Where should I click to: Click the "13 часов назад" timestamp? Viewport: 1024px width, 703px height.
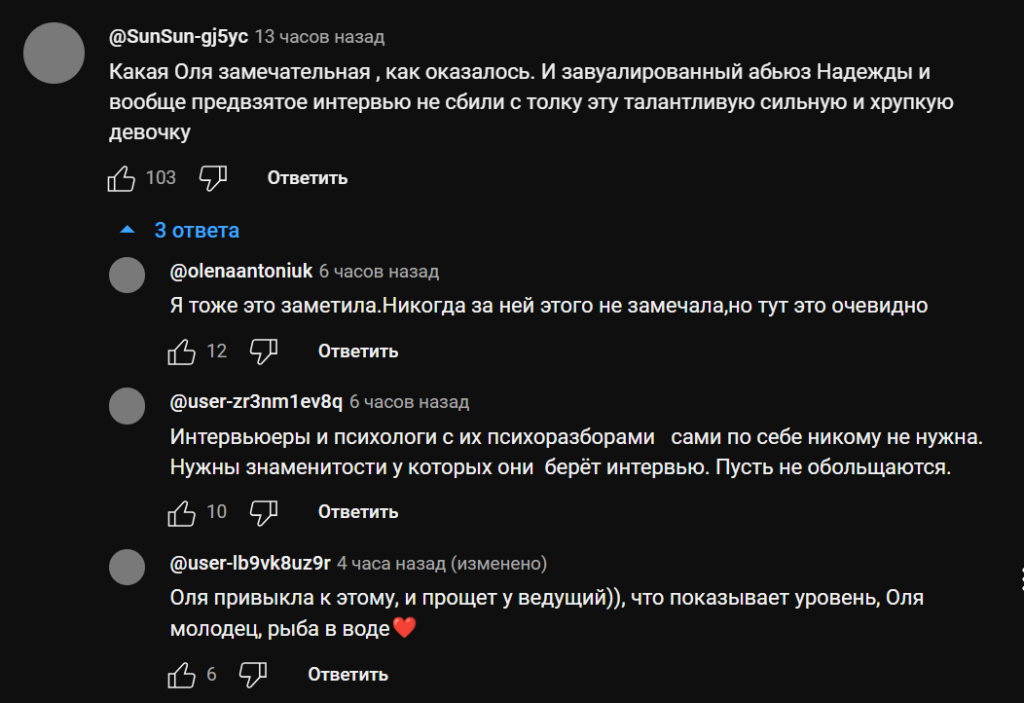coord(320,37)
